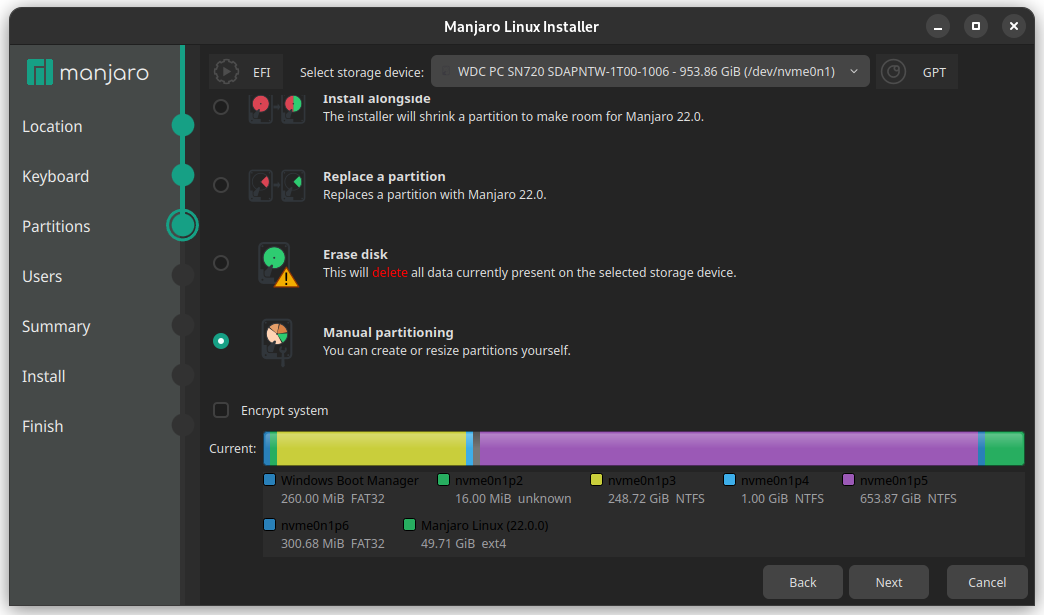Click '300.68 MiB FAT32' size text
Image resolution: width=1044 pixels, height=615 pixels.
[333, 544]
